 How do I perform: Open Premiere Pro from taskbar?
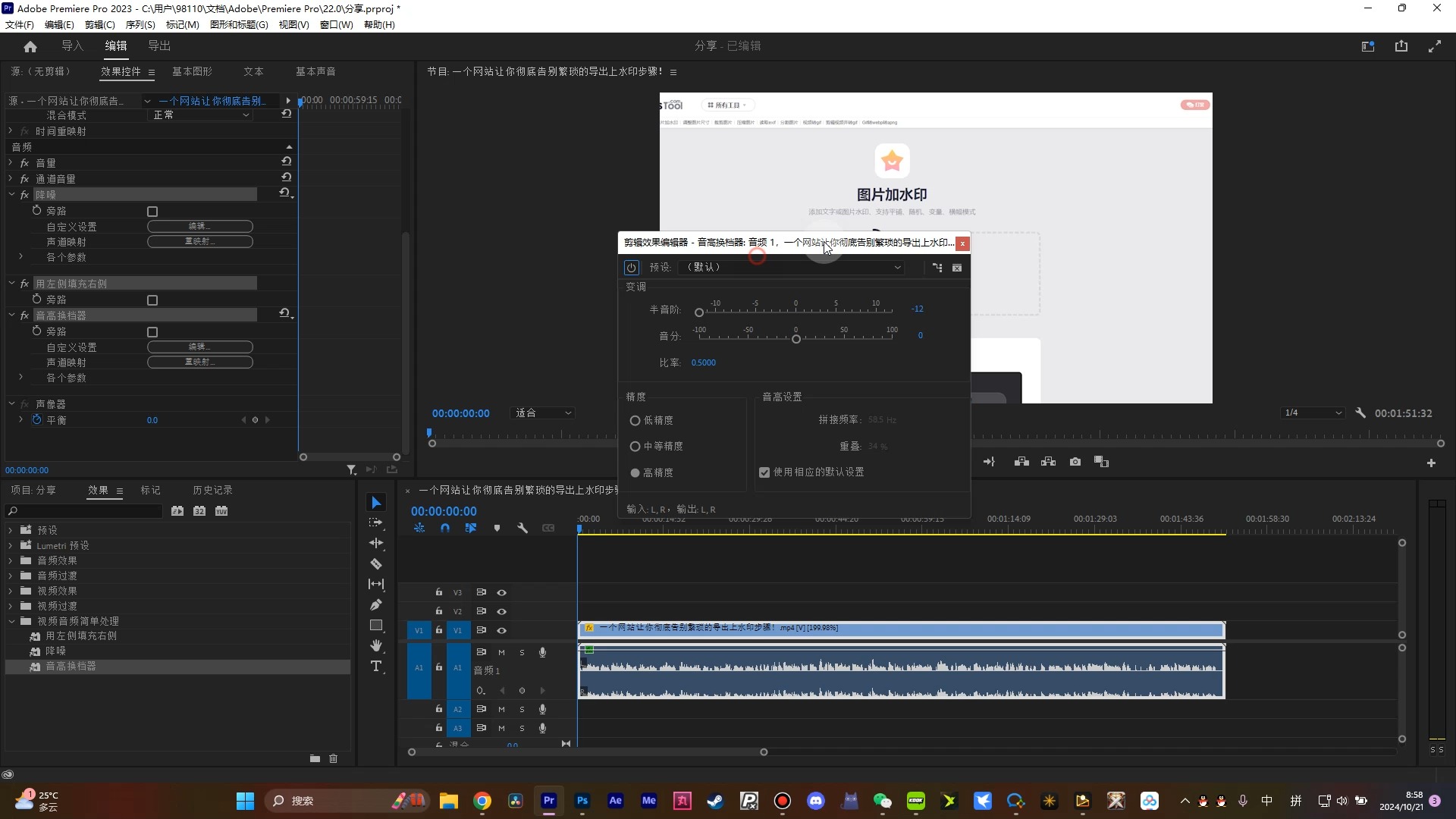(549, 801)
